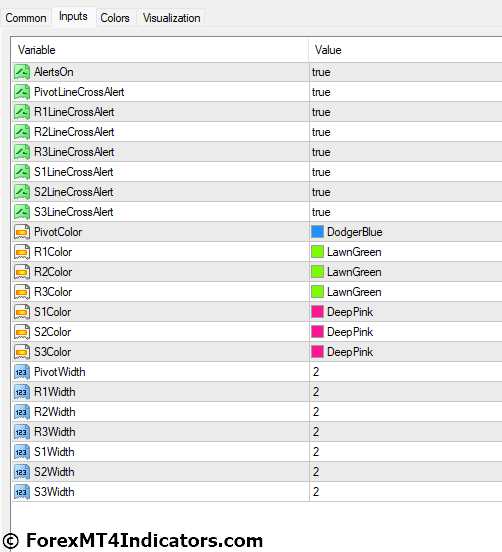502x552 pixels.
Task: Click the LawnGreen swatch for R1Color
Action: [317, 252]
